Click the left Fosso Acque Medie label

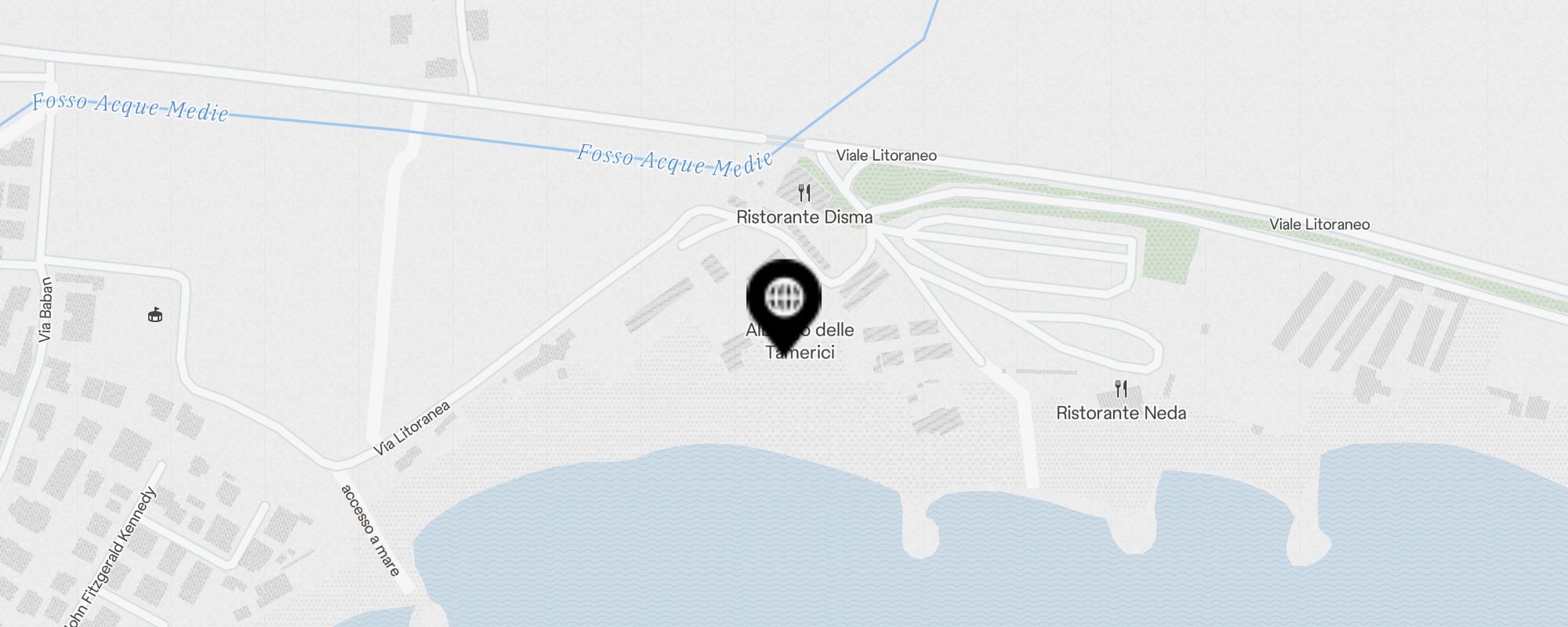[x=130, y=107]
